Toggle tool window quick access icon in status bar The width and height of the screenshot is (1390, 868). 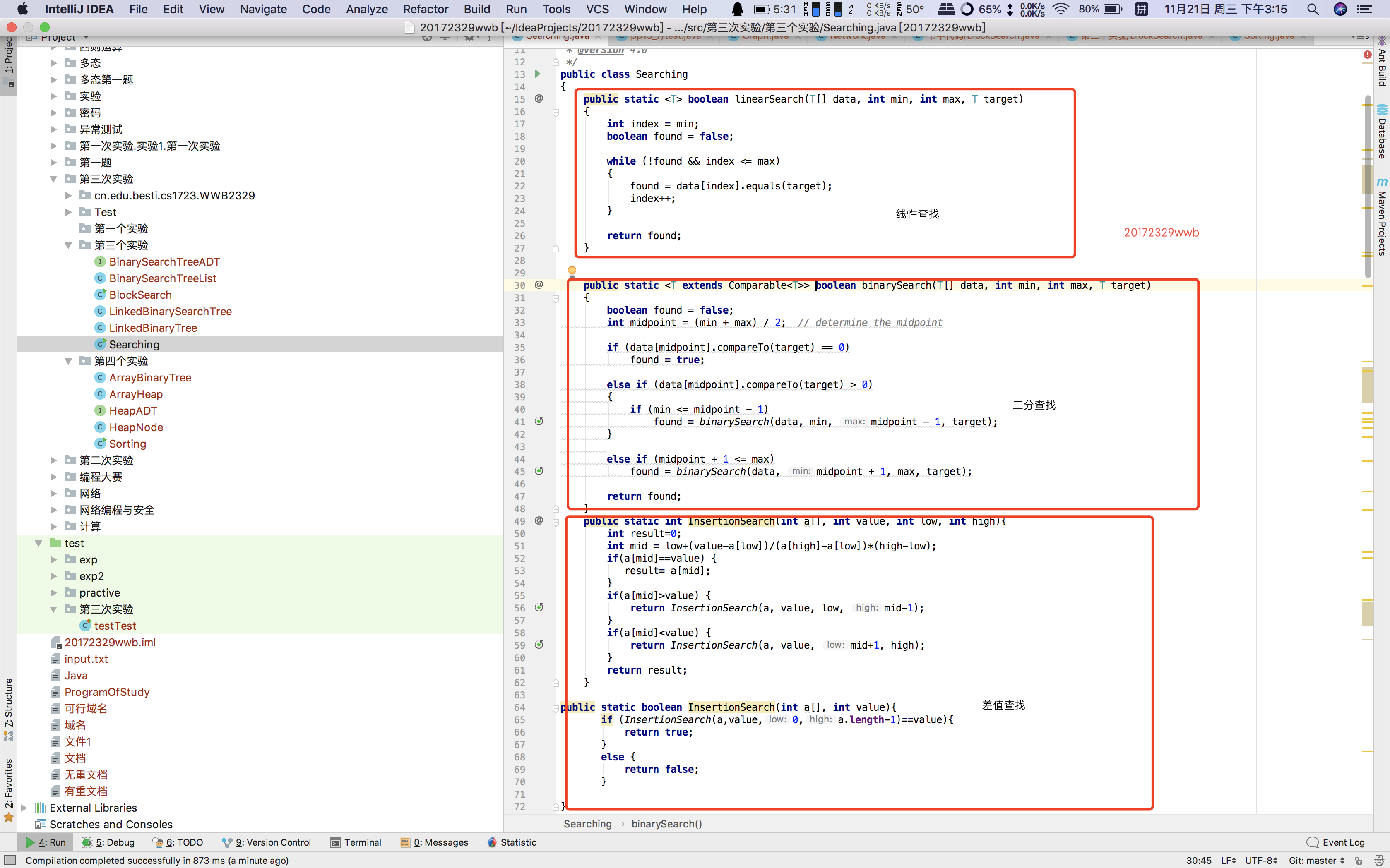coord(10,861)
